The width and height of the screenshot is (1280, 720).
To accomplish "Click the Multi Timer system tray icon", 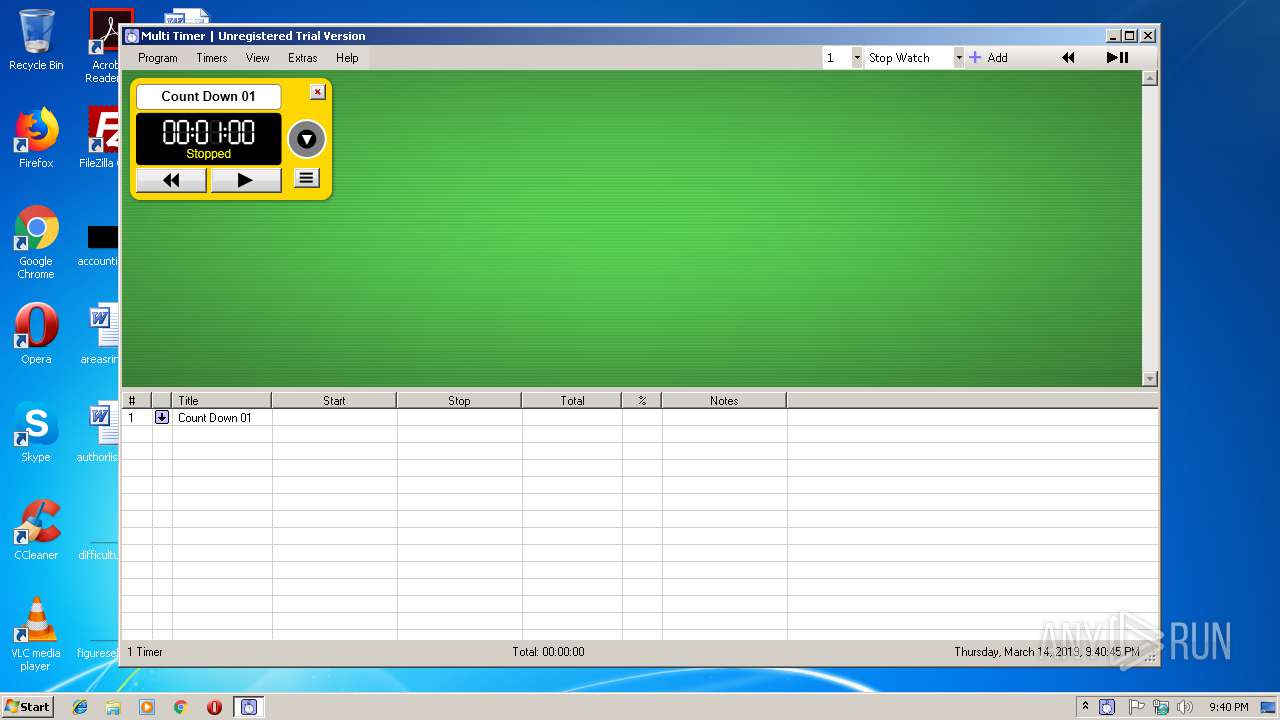I will tap(1107, 707).
